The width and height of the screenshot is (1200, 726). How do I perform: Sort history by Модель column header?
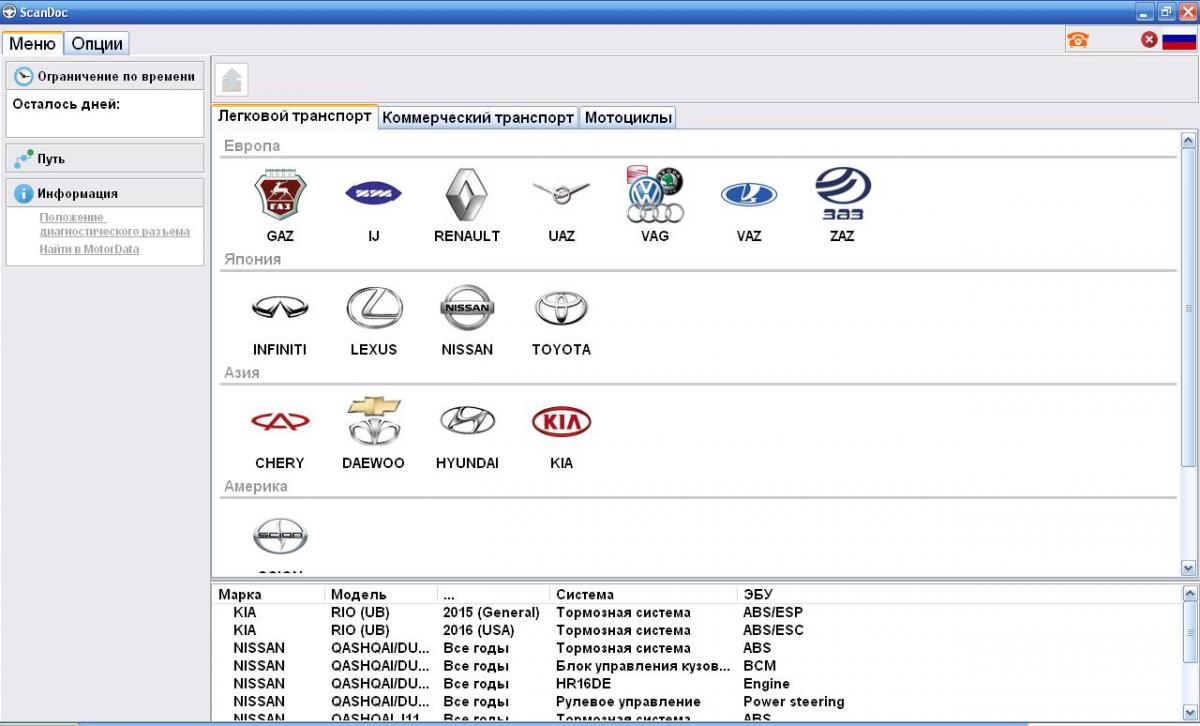coord(382,595)
